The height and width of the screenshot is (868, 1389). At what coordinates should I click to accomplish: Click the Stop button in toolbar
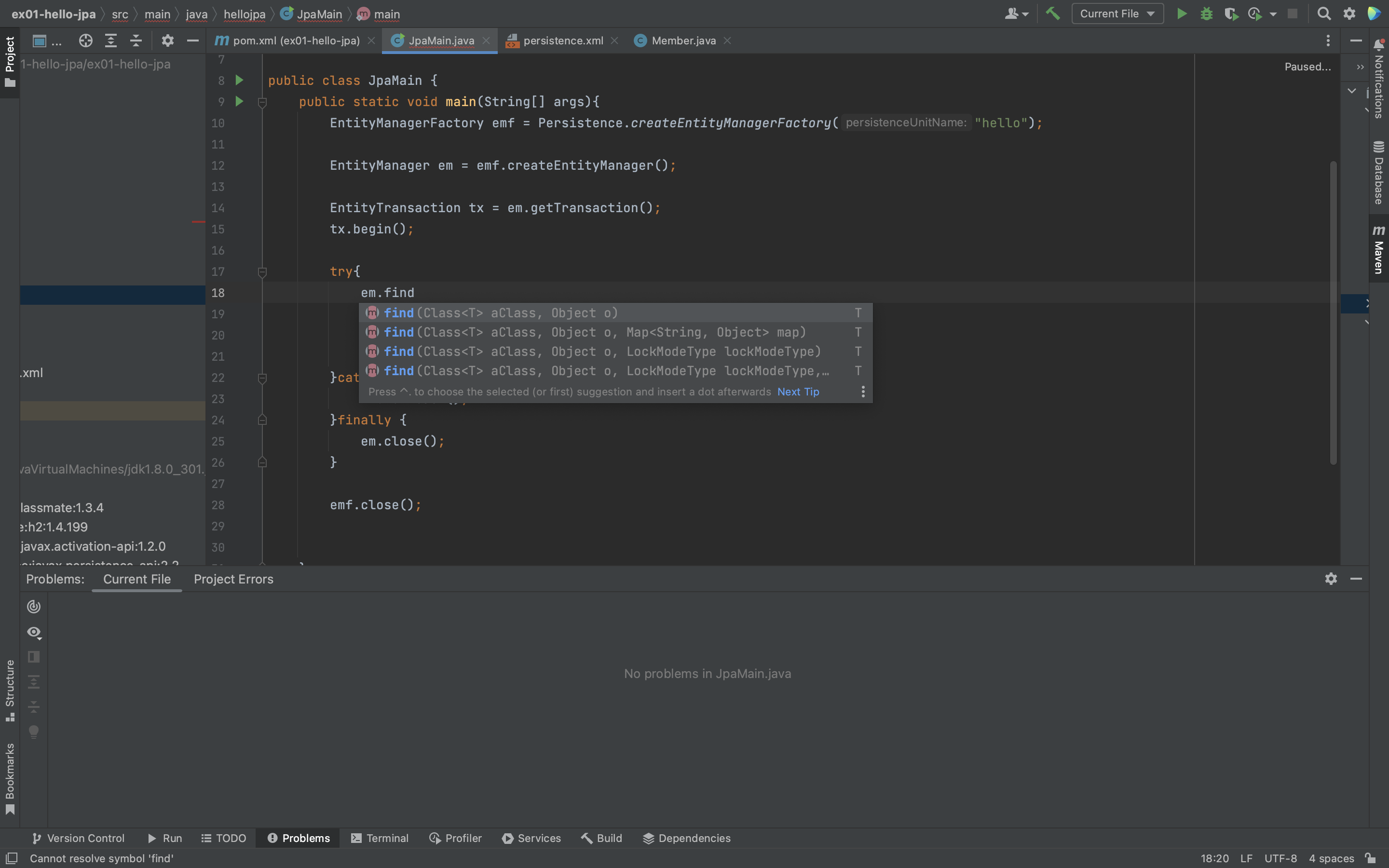[x=1292, y=14]
